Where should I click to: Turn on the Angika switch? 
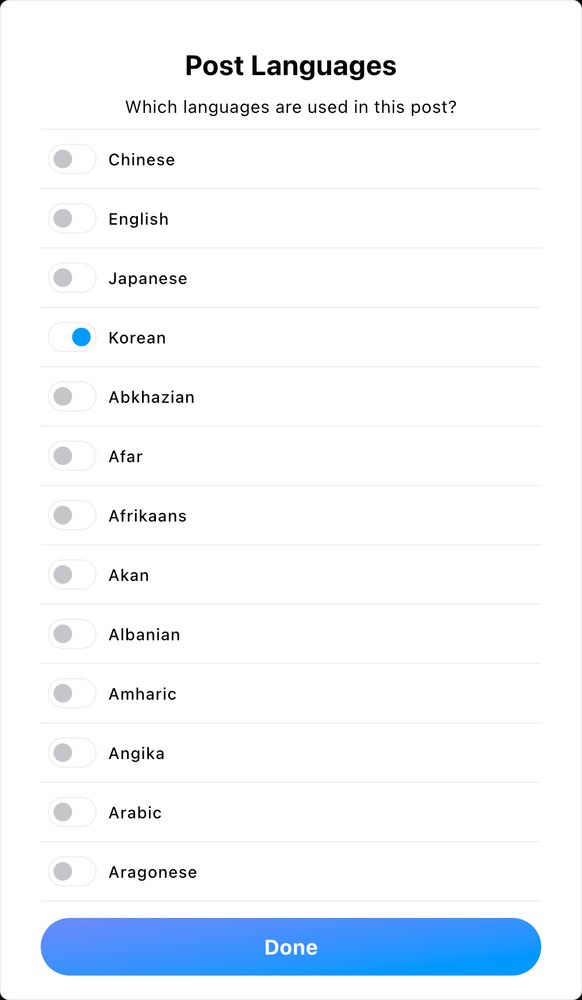click(71, 752)
